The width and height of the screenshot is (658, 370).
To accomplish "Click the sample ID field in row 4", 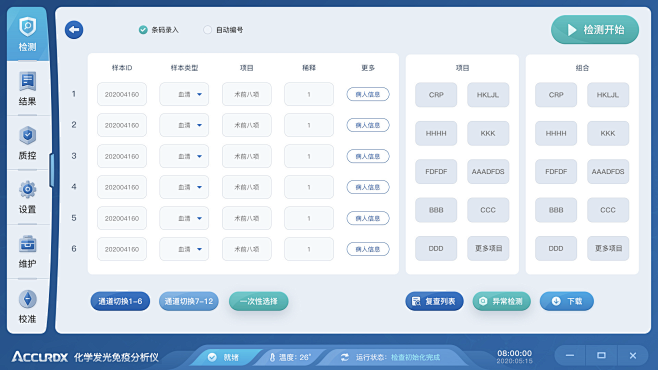I will pos(122,187).
